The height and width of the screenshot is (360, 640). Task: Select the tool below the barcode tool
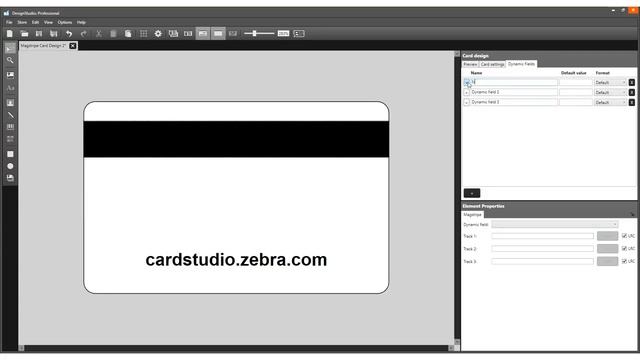(10, 139)
